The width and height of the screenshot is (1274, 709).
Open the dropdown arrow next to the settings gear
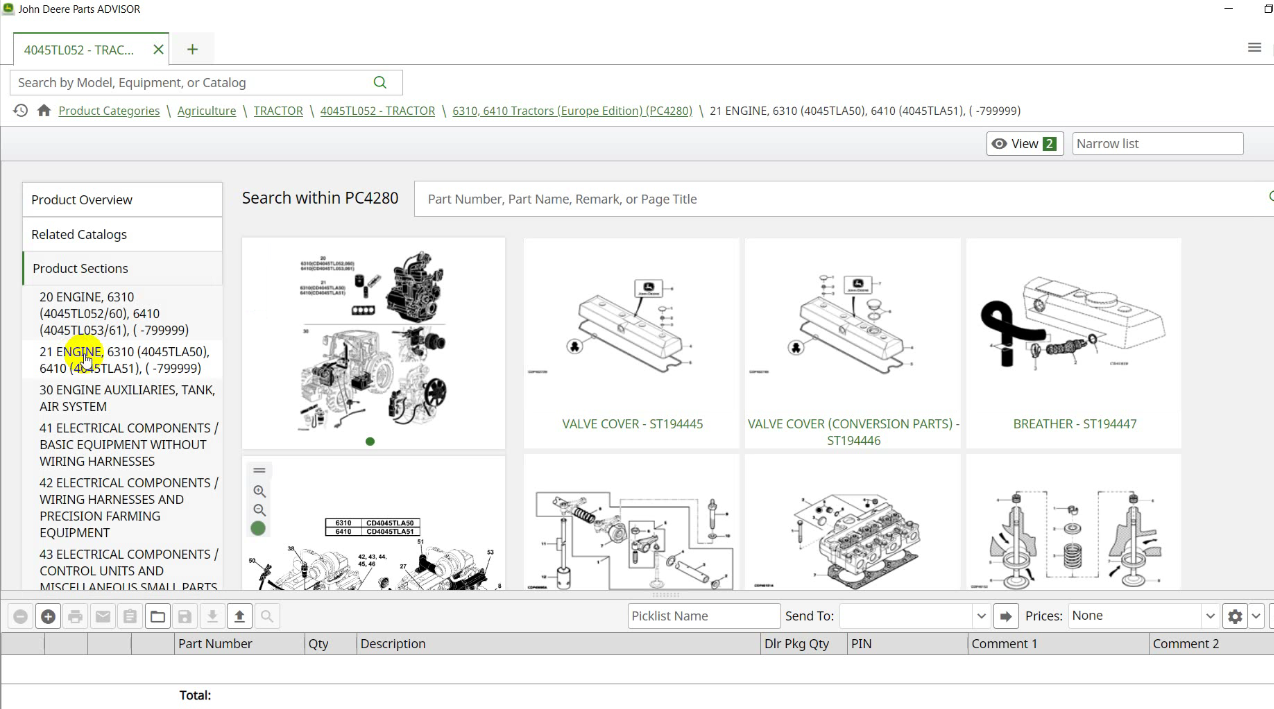[1257, 616]
